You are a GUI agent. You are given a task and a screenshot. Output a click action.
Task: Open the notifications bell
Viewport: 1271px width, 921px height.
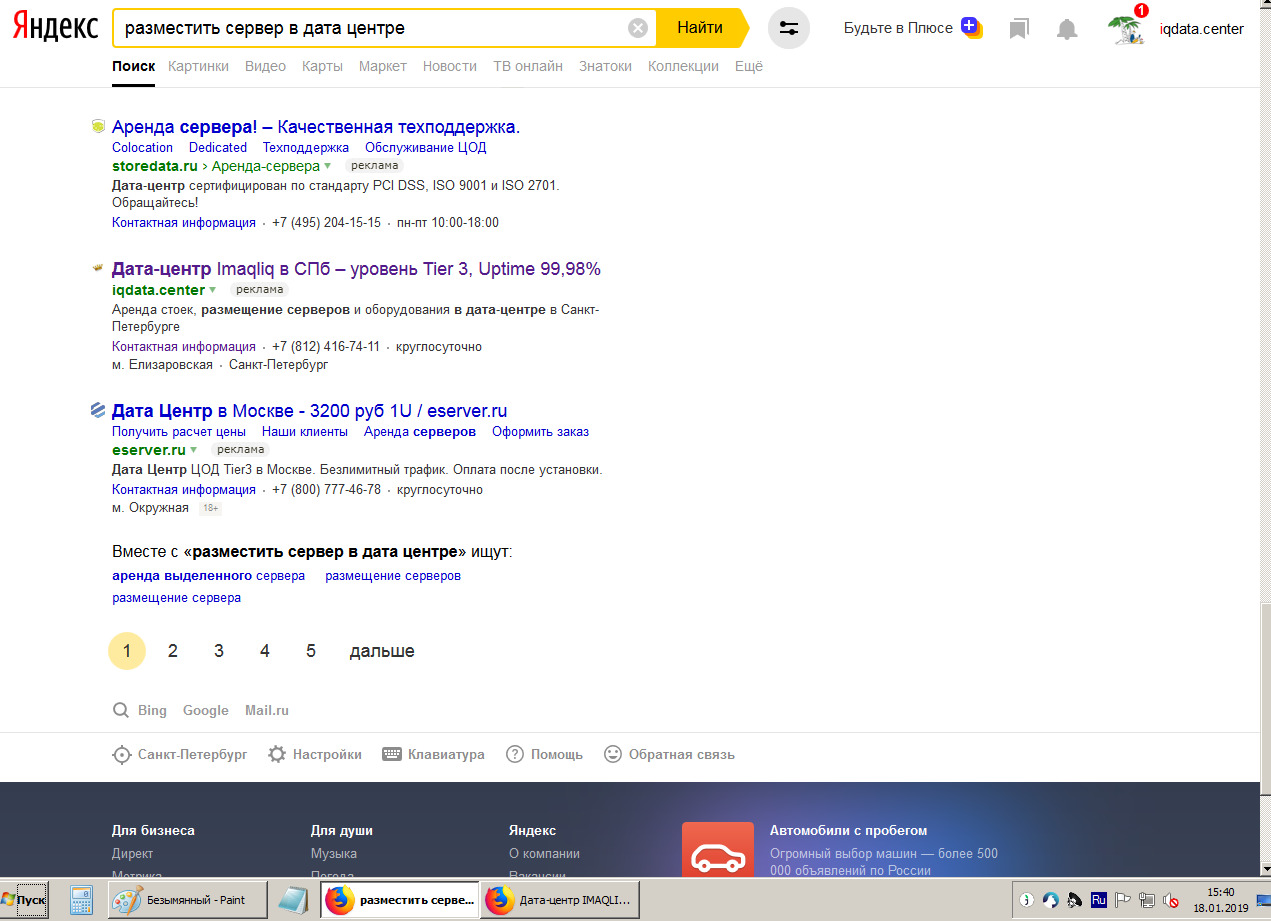pos(1067,29)
